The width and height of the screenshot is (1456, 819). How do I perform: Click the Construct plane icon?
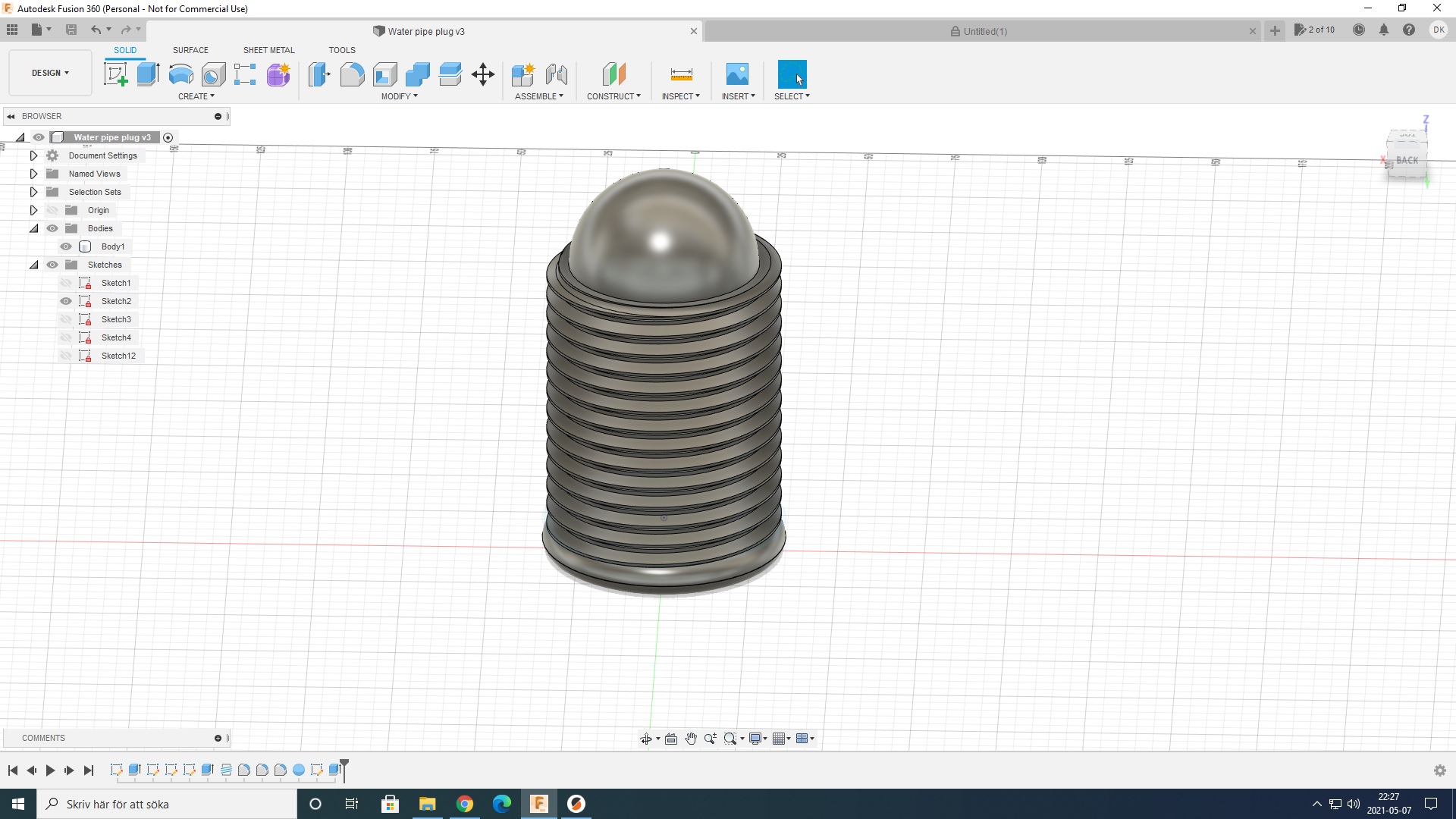pos(613,74)
